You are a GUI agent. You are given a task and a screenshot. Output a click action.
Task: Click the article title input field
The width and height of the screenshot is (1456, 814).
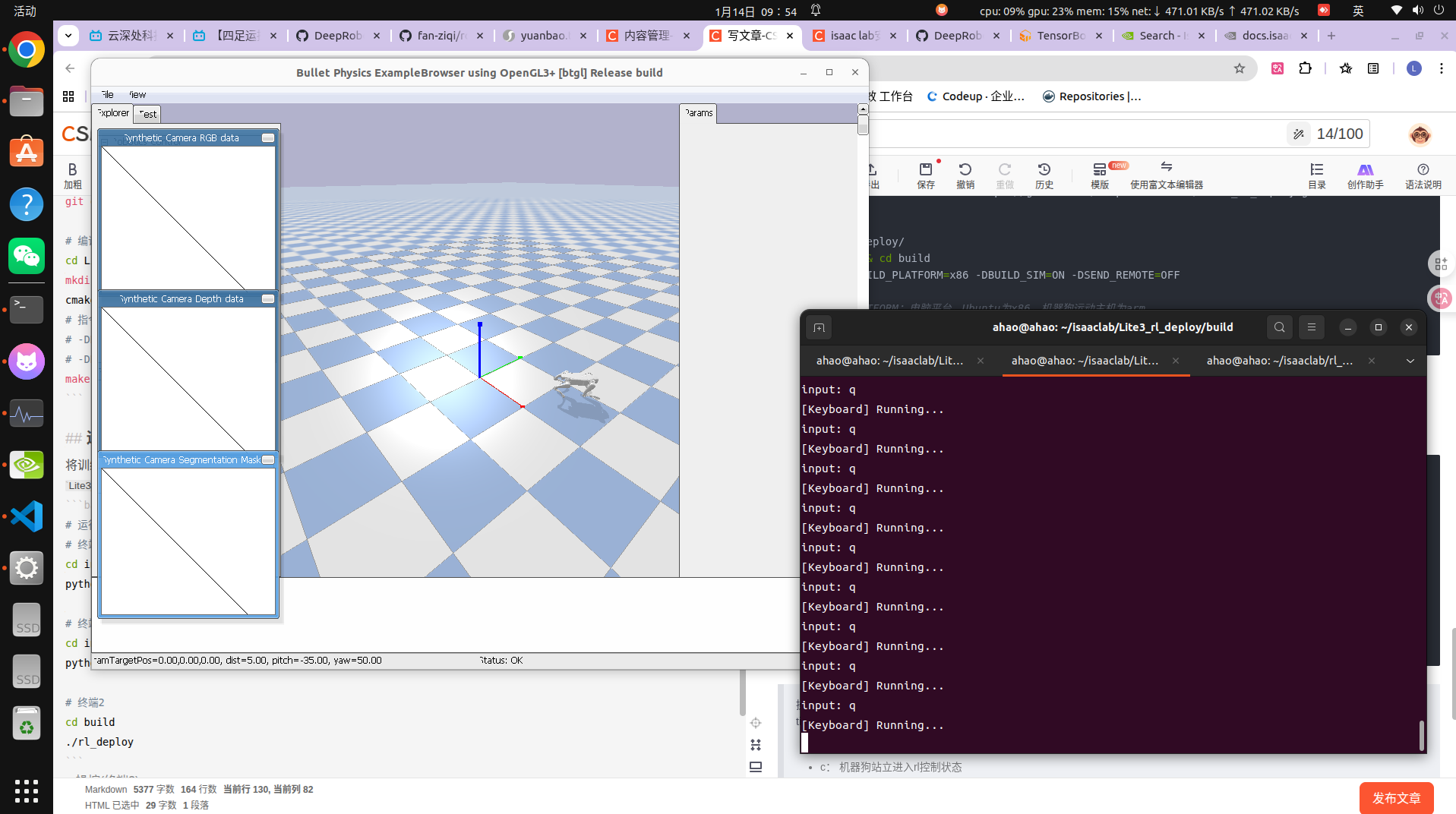point(1075,134)
